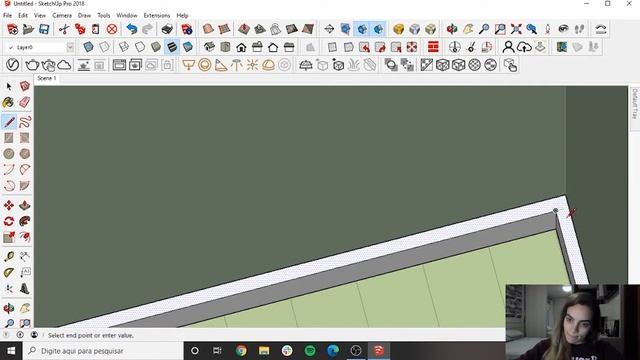
Task: Add a V-Ray omni light
Action: point(252,65)
